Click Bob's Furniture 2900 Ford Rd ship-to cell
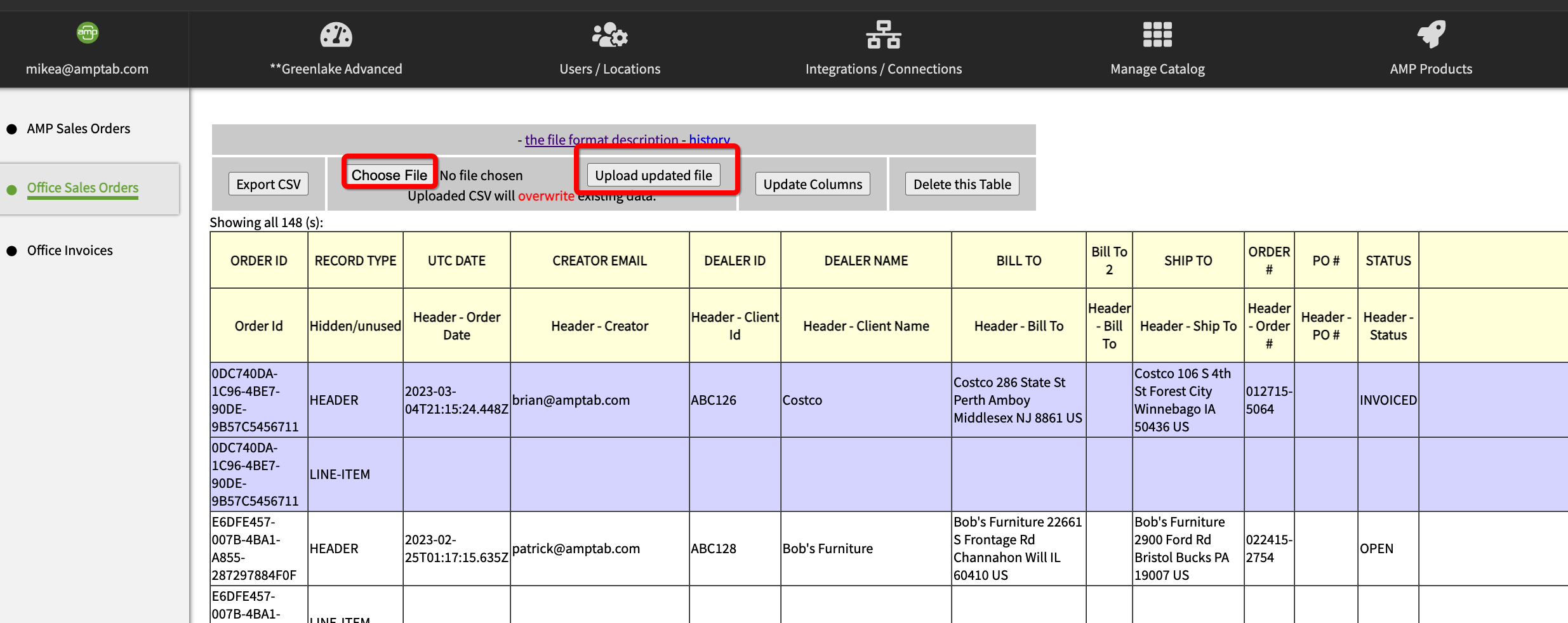The height and width of the screenshot is (623, 1568). (1188, 549)
